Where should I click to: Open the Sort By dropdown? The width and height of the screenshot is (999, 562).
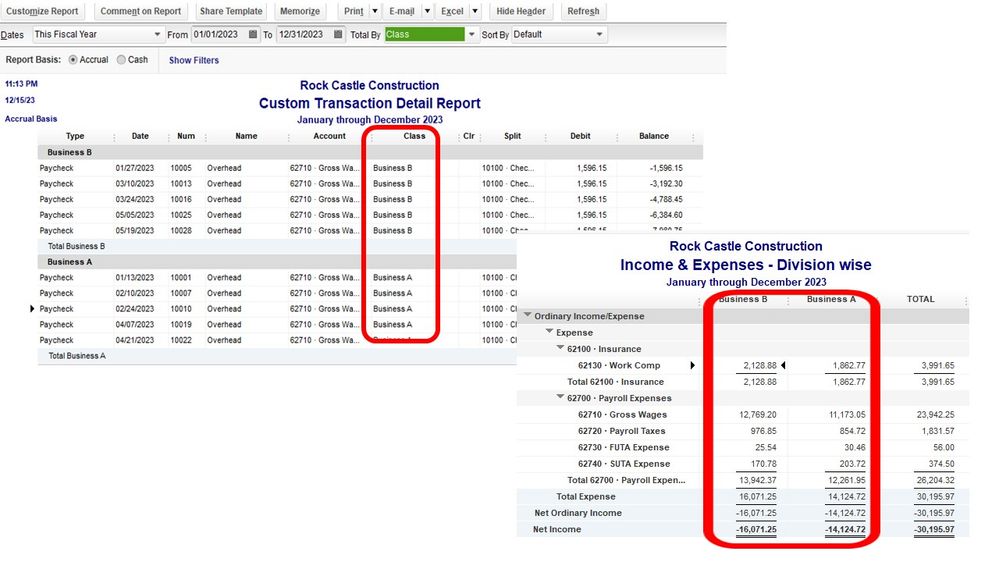click(x=599, y=34)
